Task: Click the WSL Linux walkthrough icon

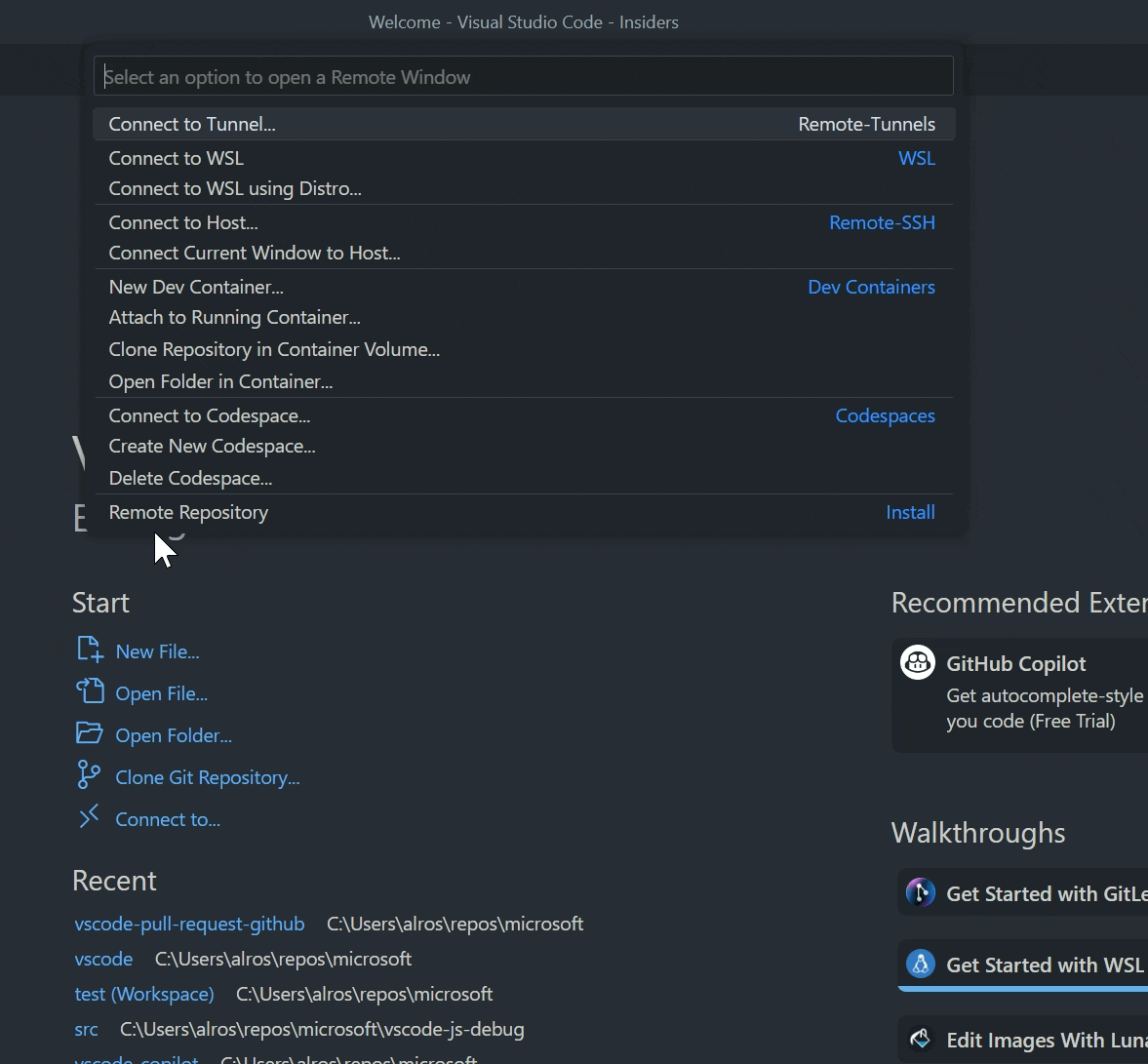Action: [920, 965]
